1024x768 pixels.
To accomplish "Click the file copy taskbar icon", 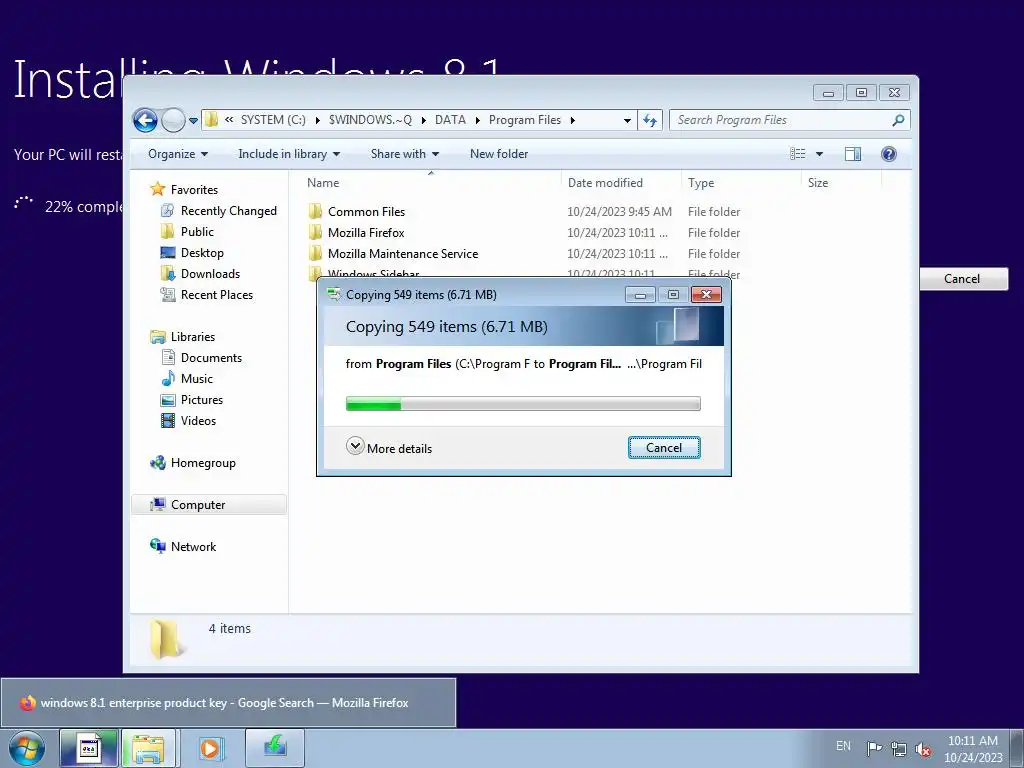I will tap(275, 748).
